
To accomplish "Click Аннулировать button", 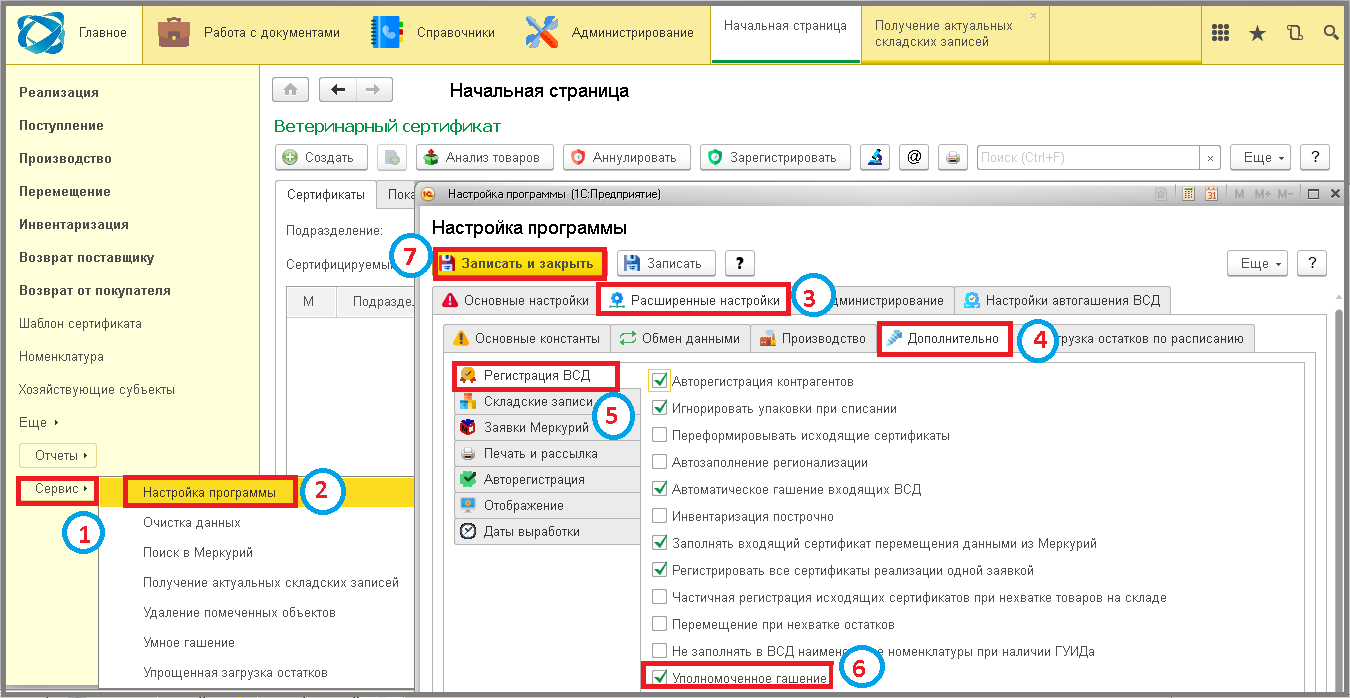I will coord(627,157).
